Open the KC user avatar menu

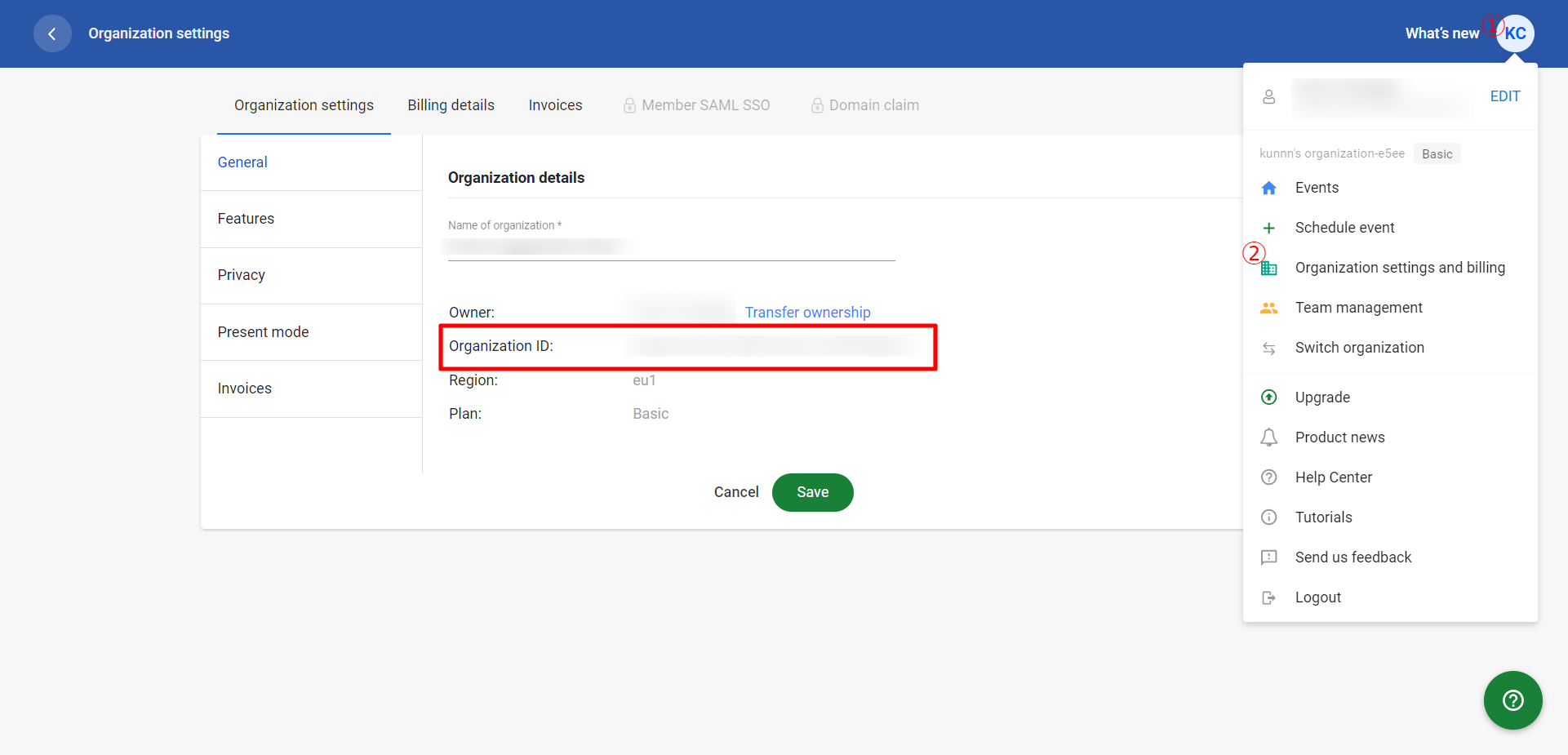(1515, 33)
